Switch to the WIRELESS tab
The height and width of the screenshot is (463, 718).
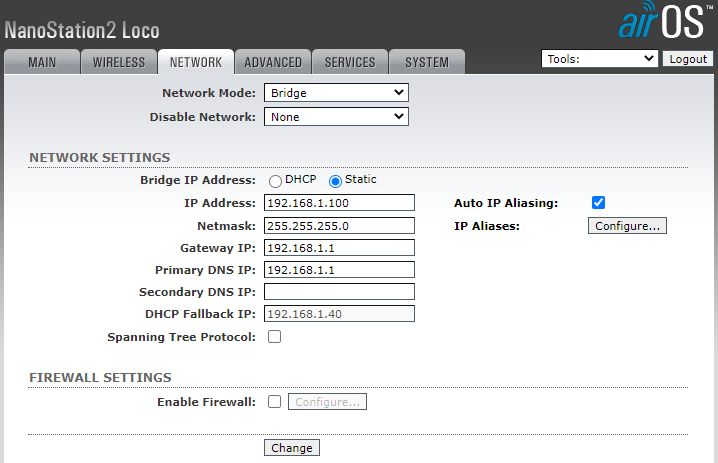[119, 62]
